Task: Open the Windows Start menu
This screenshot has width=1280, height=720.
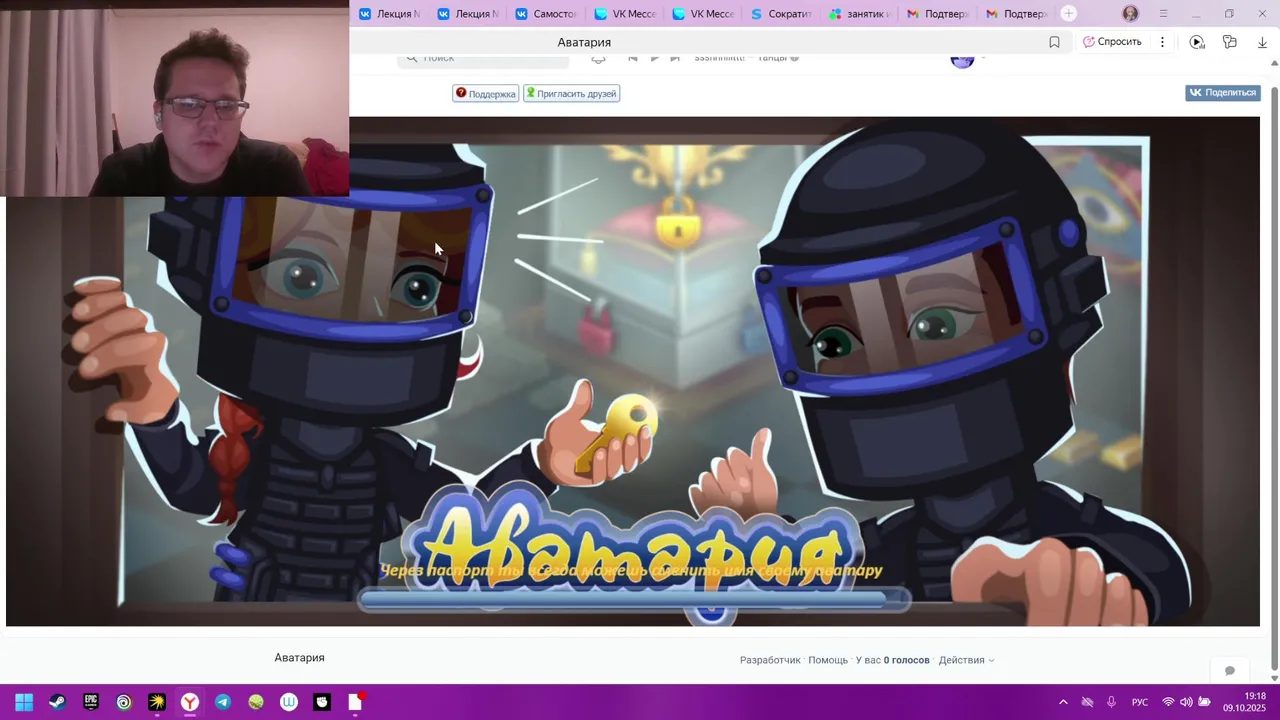Action: click(24, 702)
